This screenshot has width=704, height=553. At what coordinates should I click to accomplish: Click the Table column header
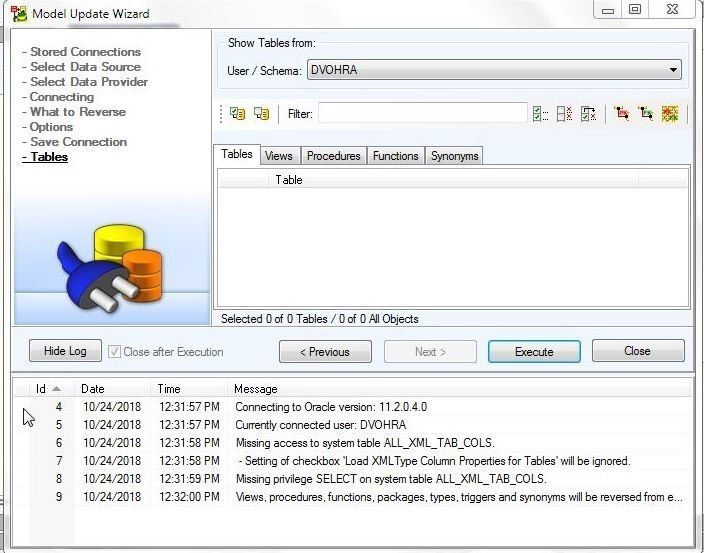pyautogui.click(x=453, y=180)
